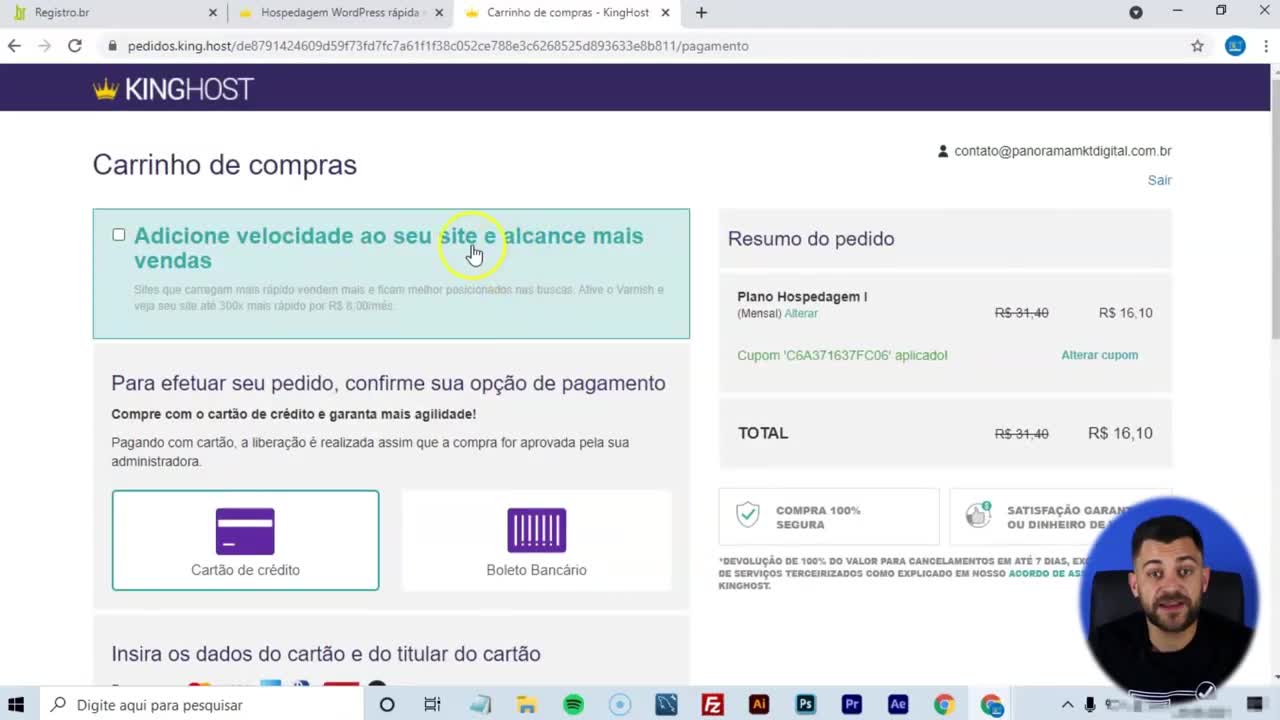Click the Resumo do pedido heading
Viewport: 1280px width, 720px height.
point(811,239)
